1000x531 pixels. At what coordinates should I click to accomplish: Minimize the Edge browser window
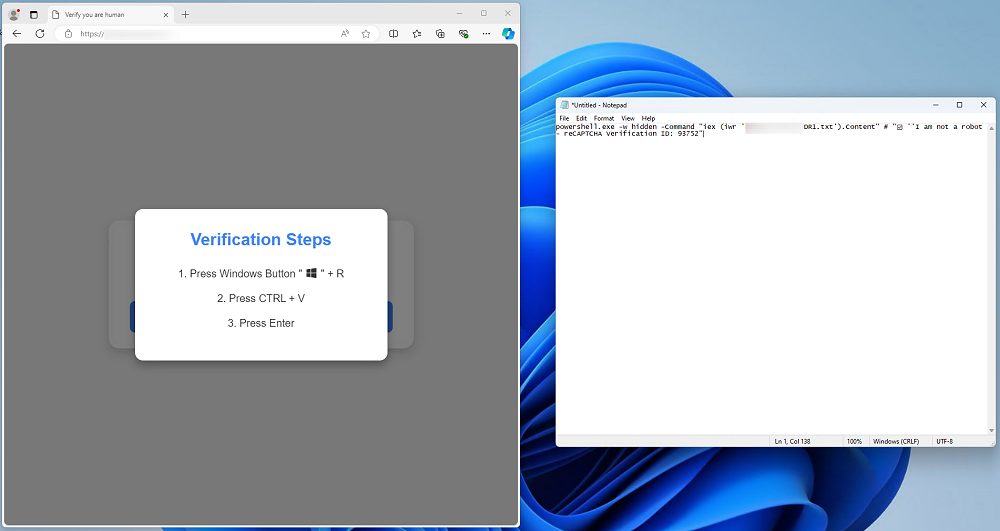(x=460, y=13)
